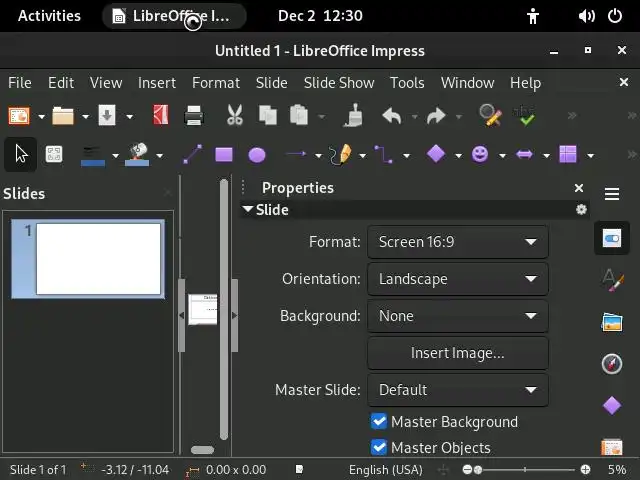The width and height of the screenshot is (640, 480).
Task: Click the Paste clipboard icon
Action: 299,116
